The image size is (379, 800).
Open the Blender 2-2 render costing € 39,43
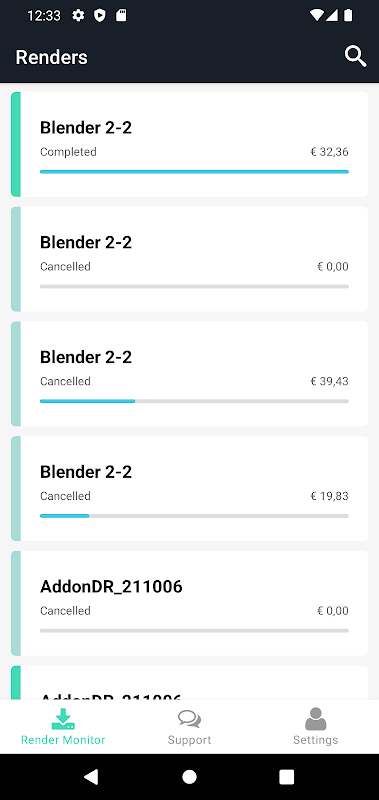point(189,374)
